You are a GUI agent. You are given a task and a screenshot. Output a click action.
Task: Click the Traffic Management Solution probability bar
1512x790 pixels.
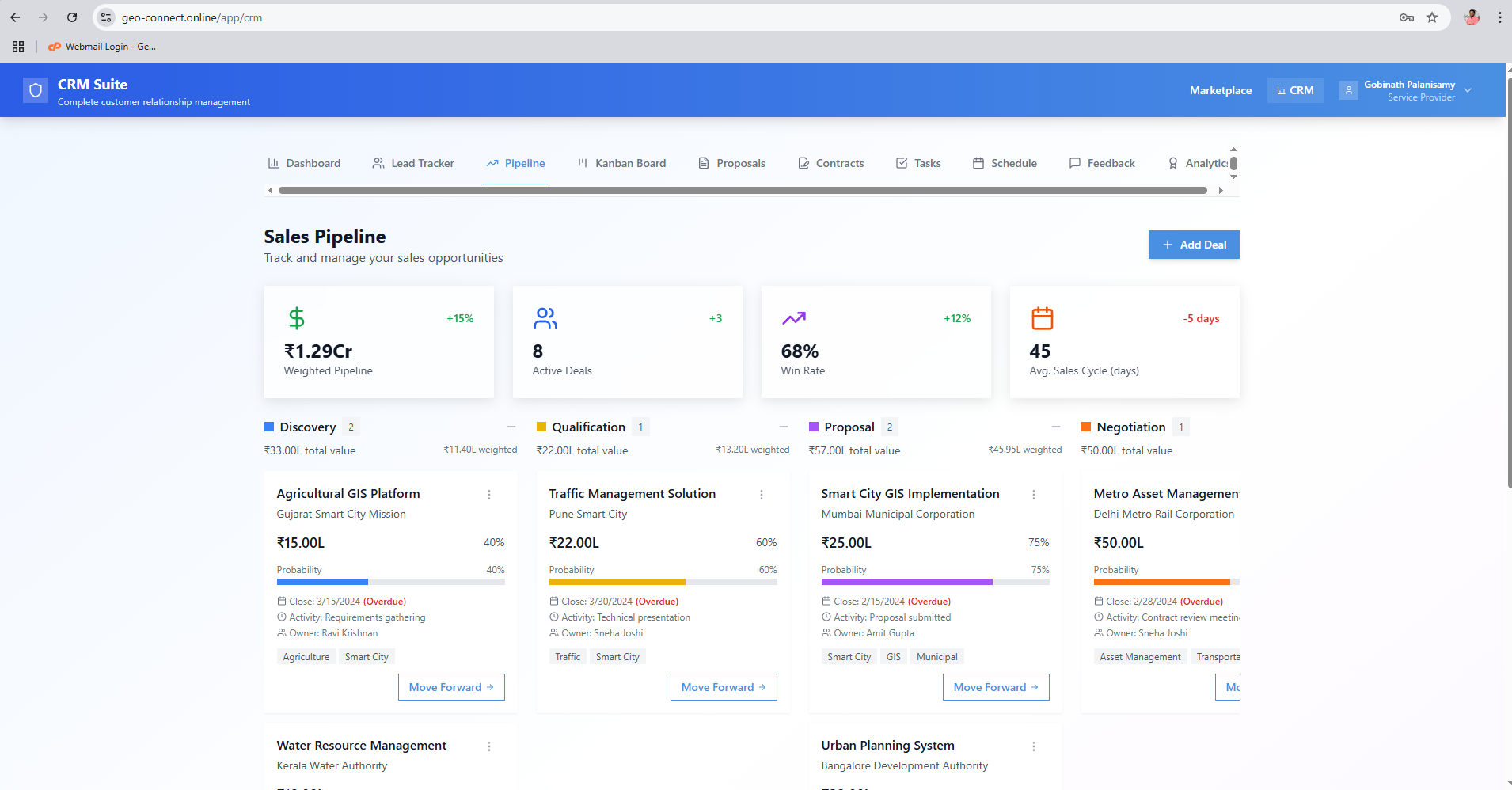(663, 582)
